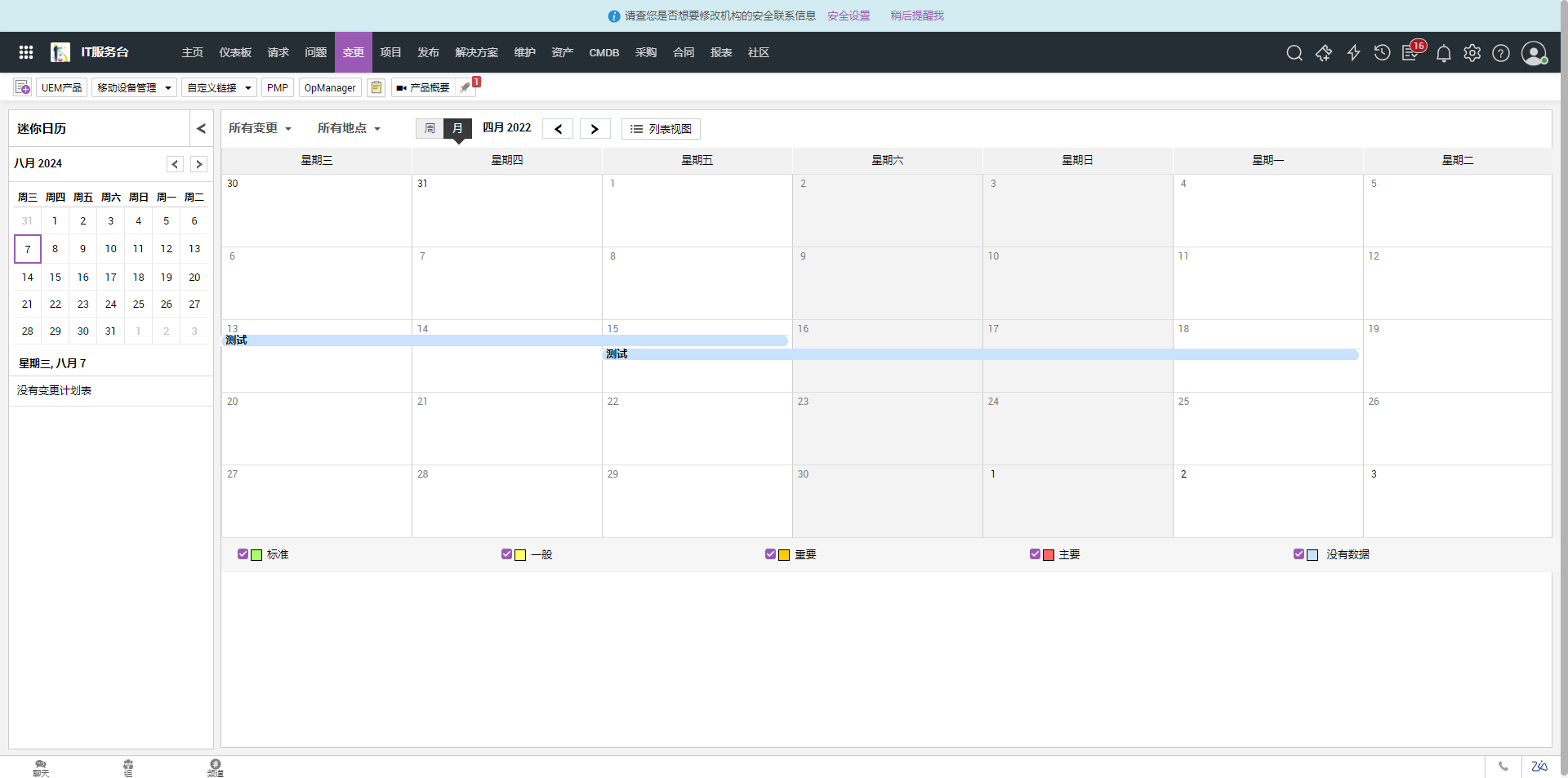
Task: Open quick actions lightning icon
Action: (1353, 53)
